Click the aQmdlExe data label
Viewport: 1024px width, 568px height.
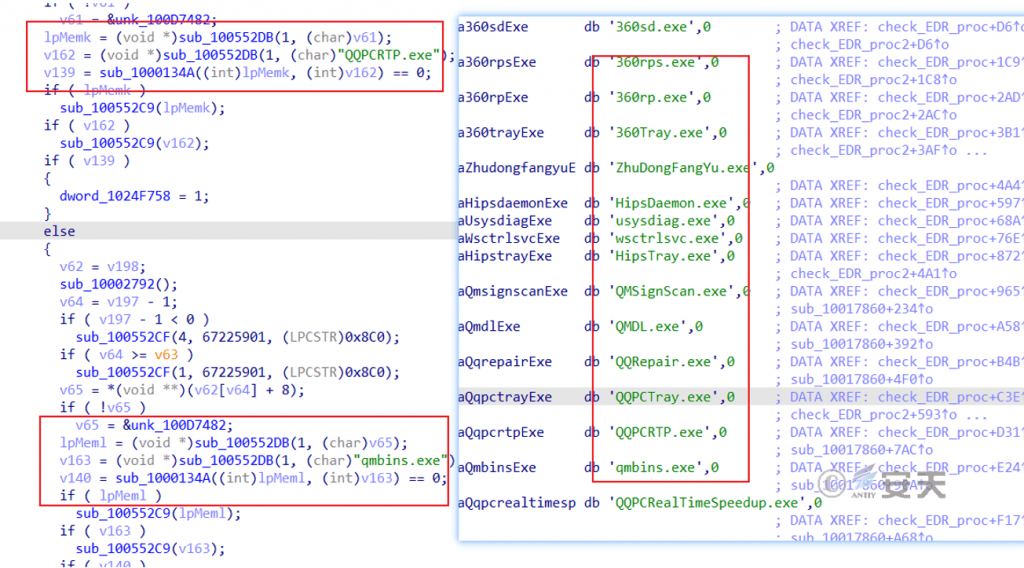tap(489, 326)
